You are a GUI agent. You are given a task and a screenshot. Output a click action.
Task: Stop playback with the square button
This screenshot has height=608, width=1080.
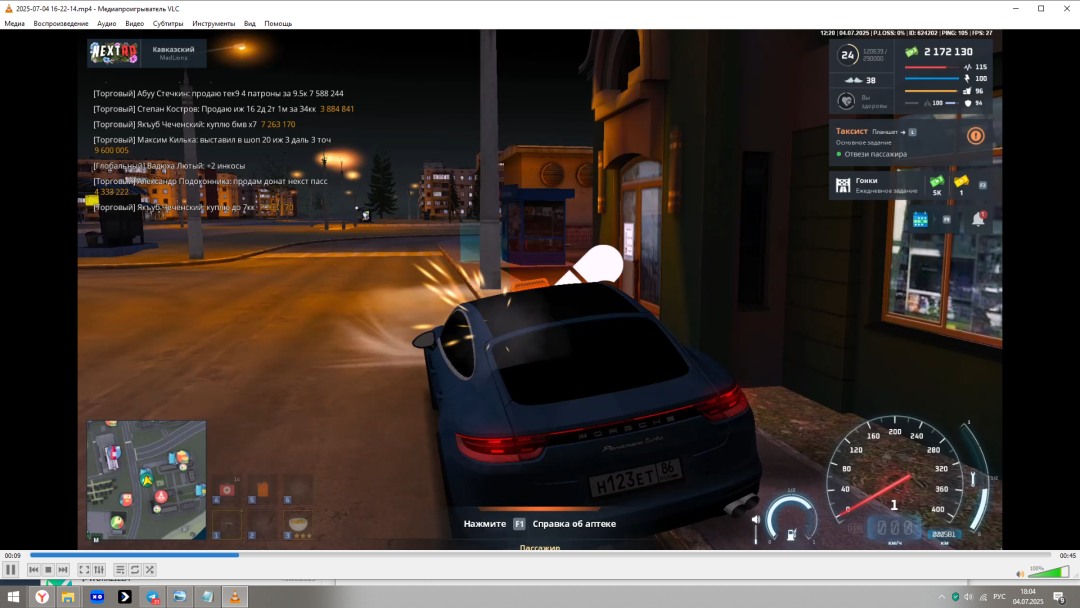point(48,569)
